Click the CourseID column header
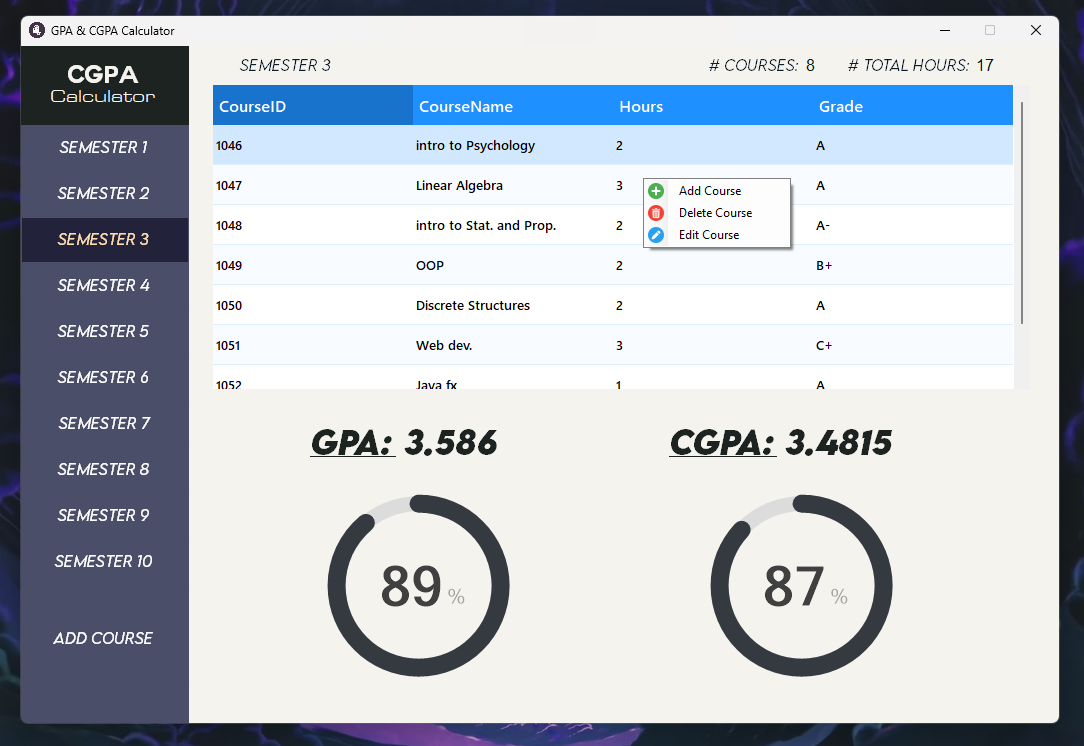The height and width of the screenshot is (746, 1084). coord(253,106)
